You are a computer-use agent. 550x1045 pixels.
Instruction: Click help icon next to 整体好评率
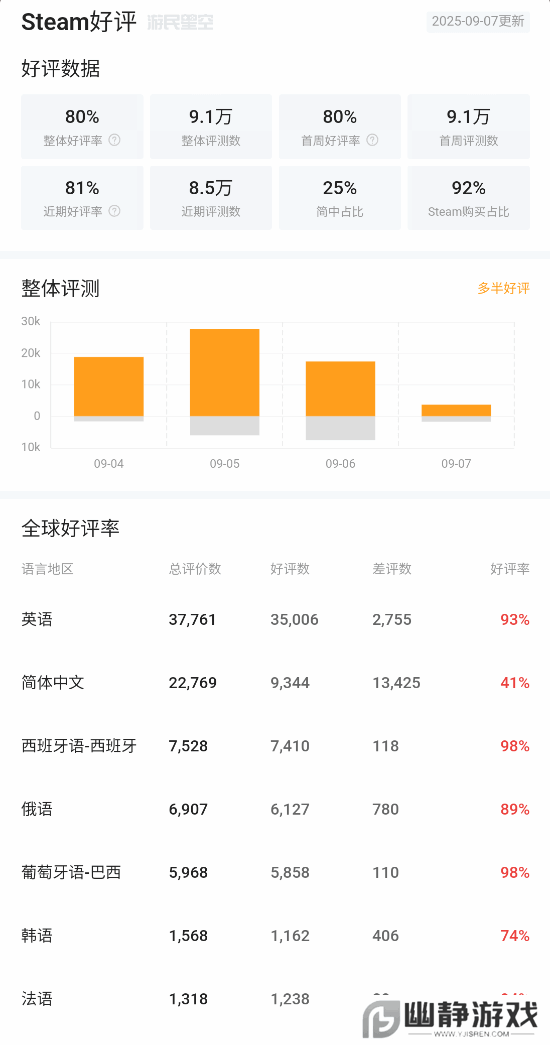tap(115, 141)
